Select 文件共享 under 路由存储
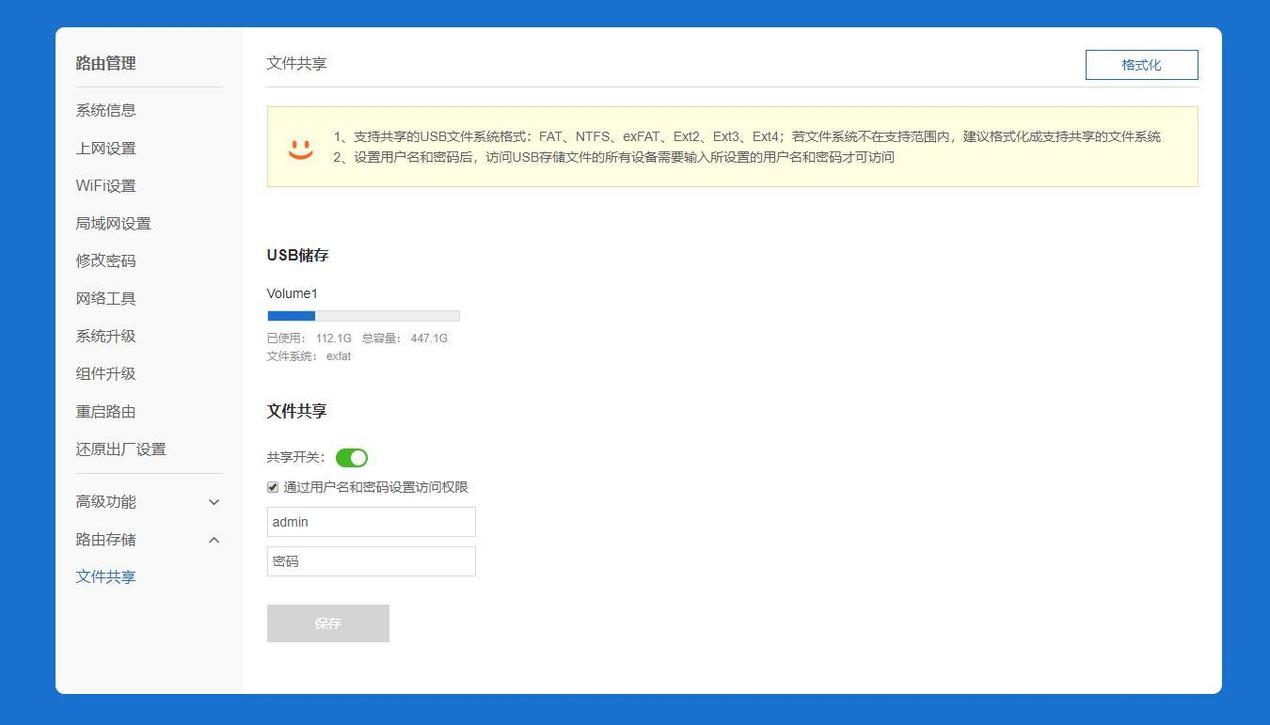 [x=105, y=576]
